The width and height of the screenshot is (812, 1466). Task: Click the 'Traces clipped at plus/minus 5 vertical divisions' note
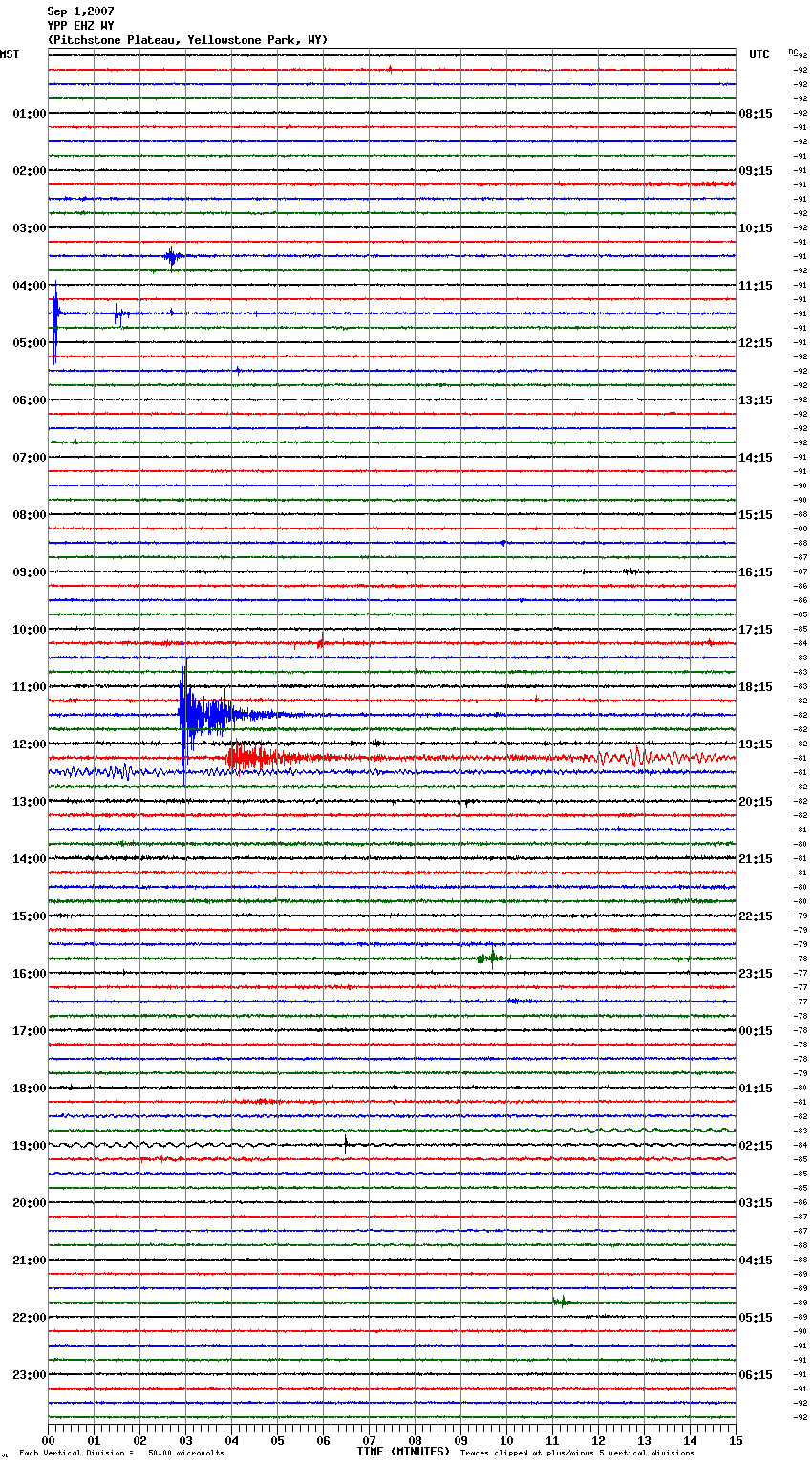577,1453
